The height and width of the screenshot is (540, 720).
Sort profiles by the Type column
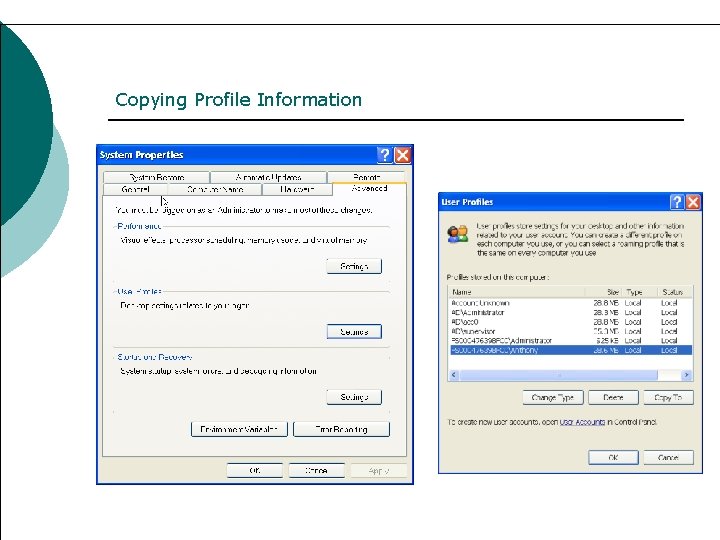click(640, 292)
